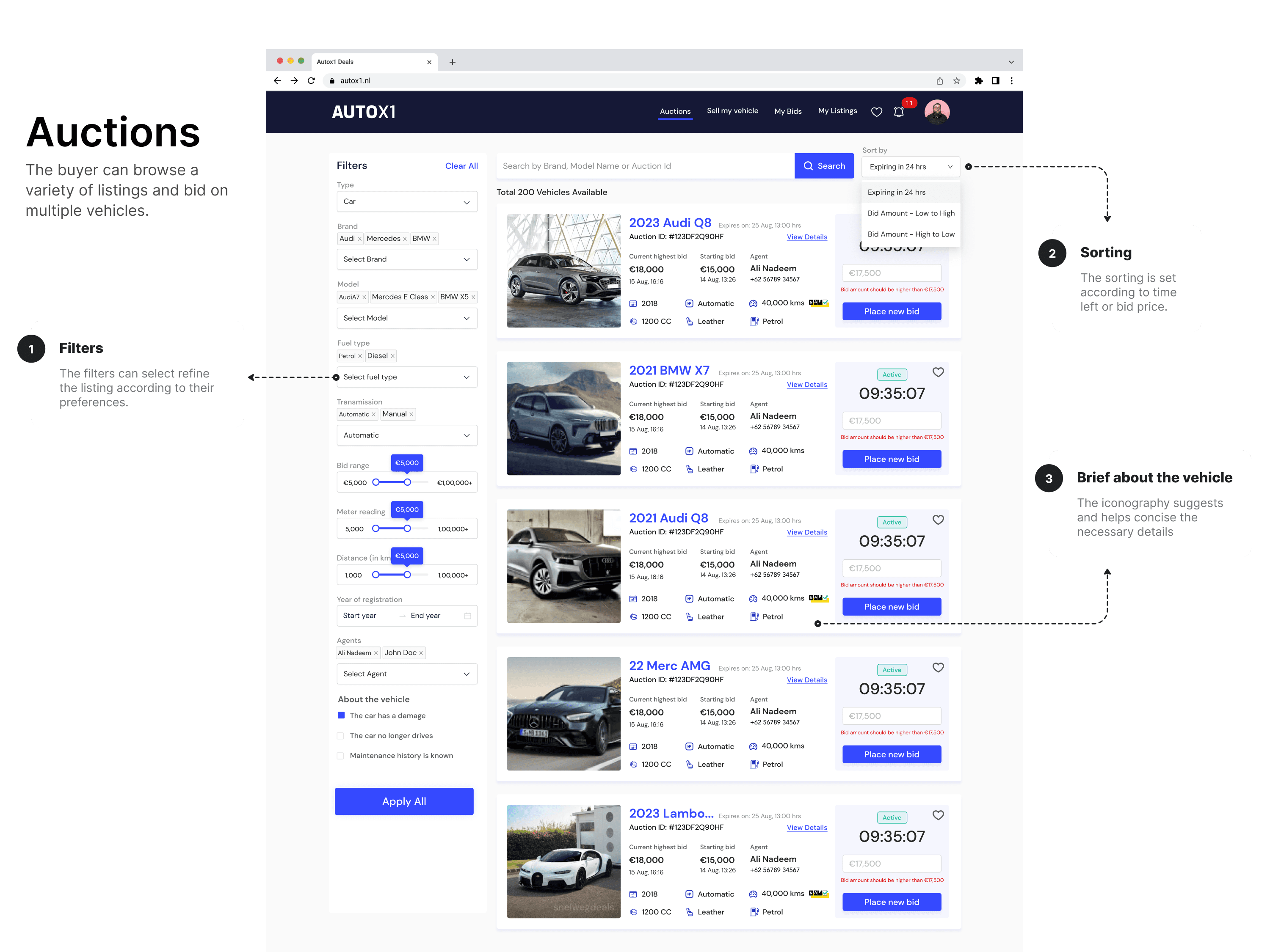The height and width of the screenshot is (952, 1270).
Task: Open the My Bids page
Action: pyautogui.click(x=788, y=111)
